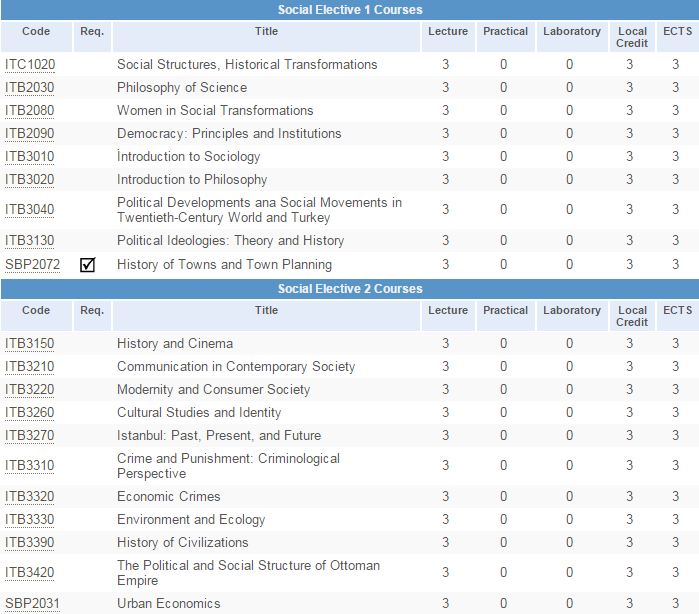Viewport: 699px width, 614px height.
Task: Click the ITB3310 course code
Action: [30, 466]
